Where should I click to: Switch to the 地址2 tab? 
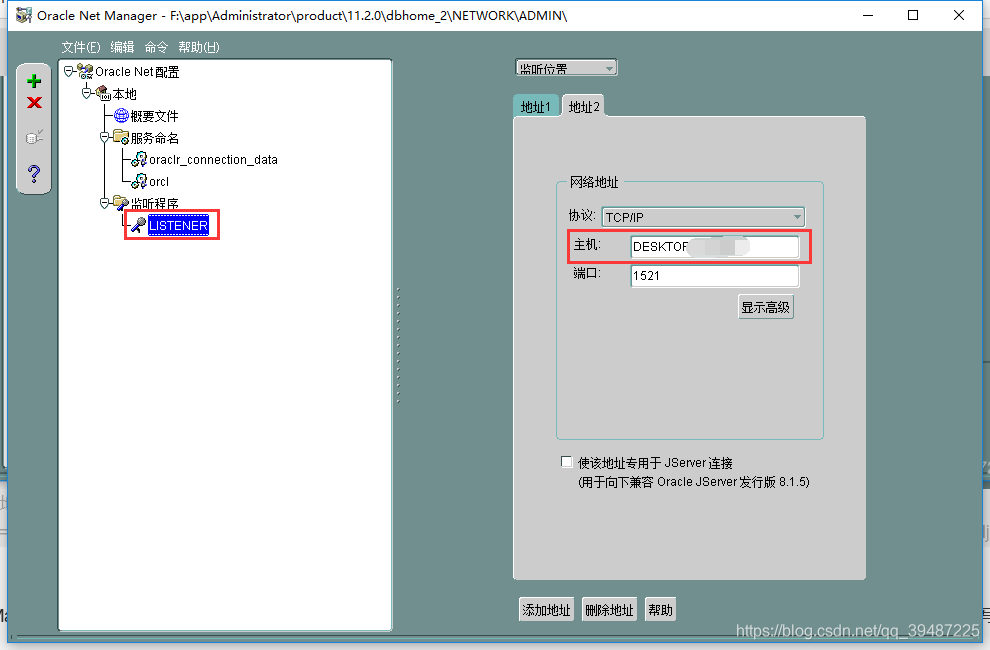584,107
